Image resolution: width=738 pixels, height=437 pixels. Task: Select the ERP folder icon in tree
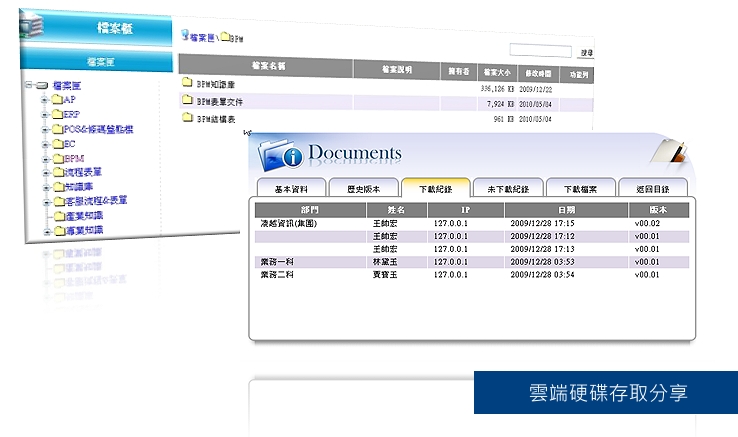tap(57, 115)
